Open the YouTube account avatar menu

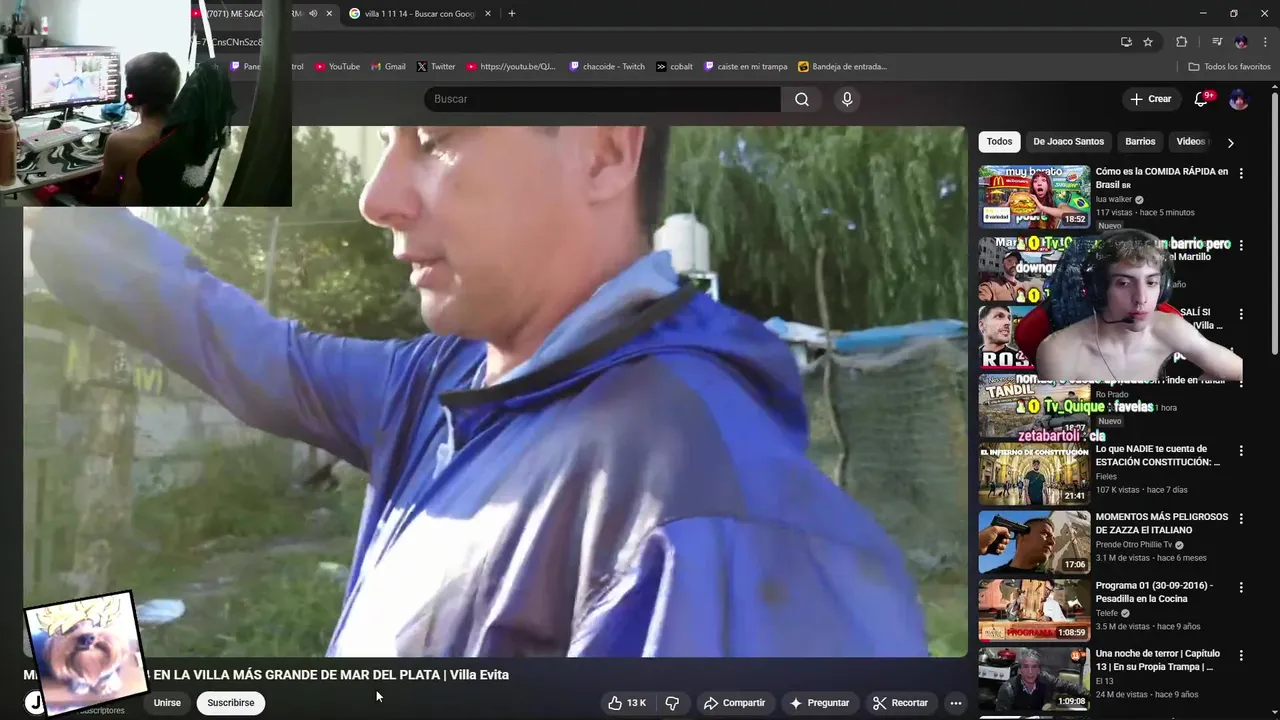pyautogui.click(x=1238, y=99)
